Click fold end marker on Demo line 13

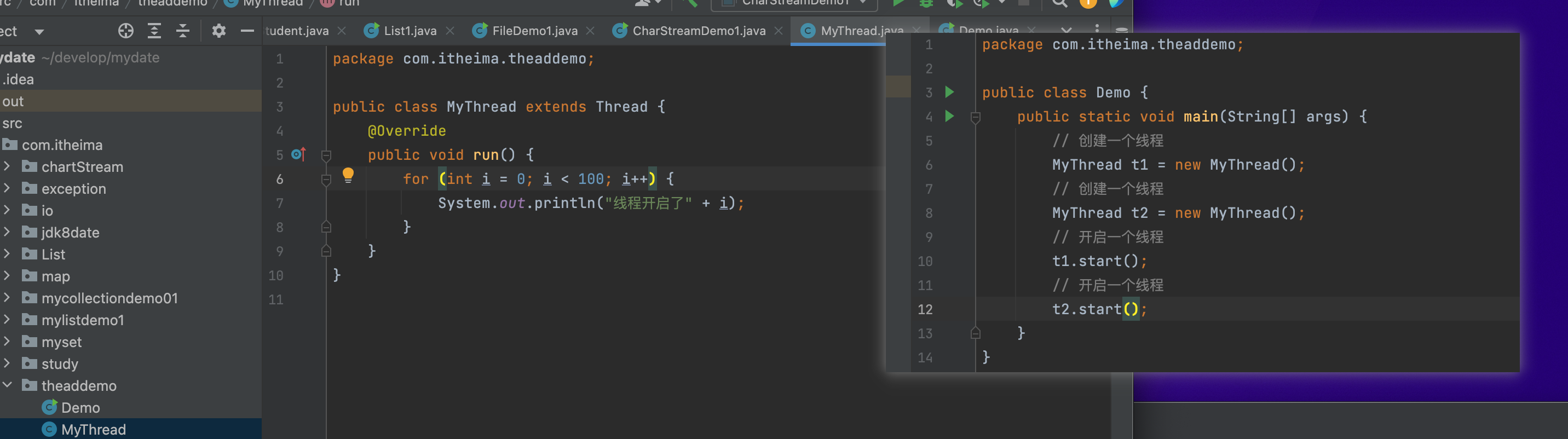[x=975, y=333]
